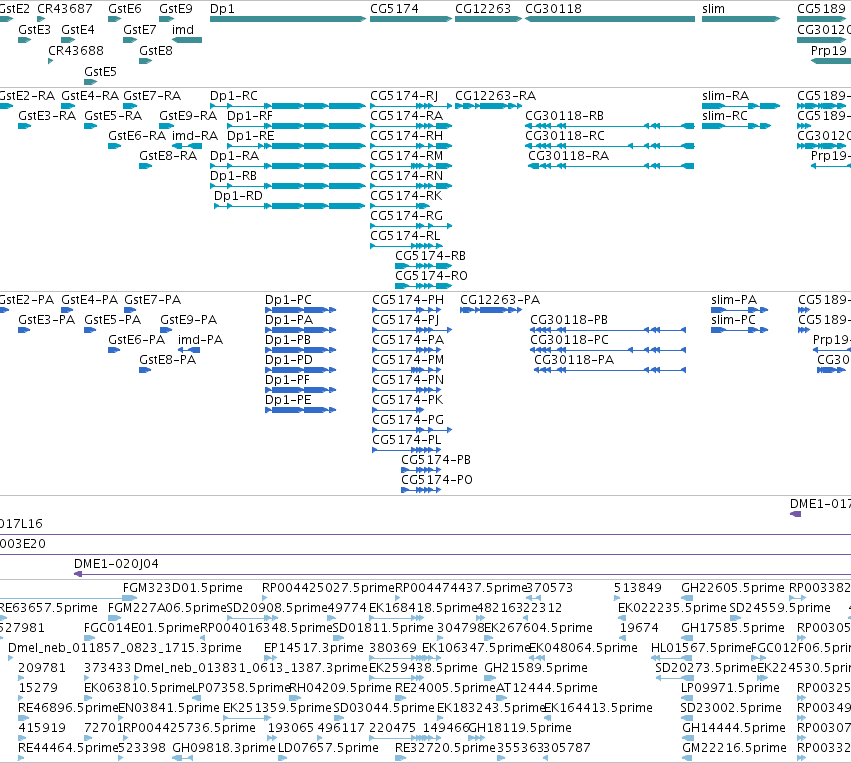851x763 pixels.
Task: Click the "CG5174-RJ" transcript label
Action: pyautogui.click(x=404, y=96)
